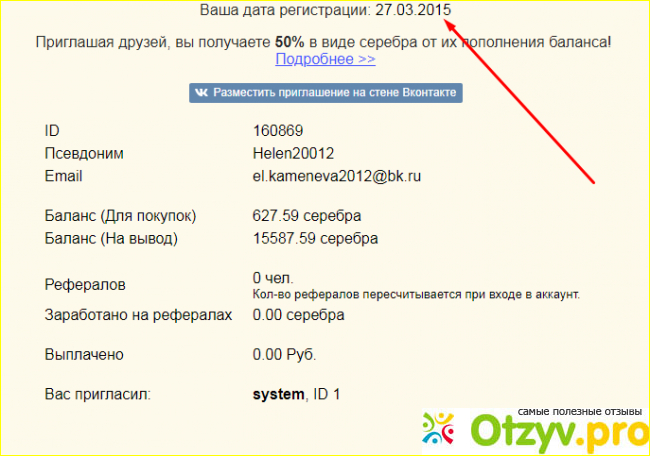650x456 pixels.
Task: Click the inviter name "system"
Action: tap(278, 395)
